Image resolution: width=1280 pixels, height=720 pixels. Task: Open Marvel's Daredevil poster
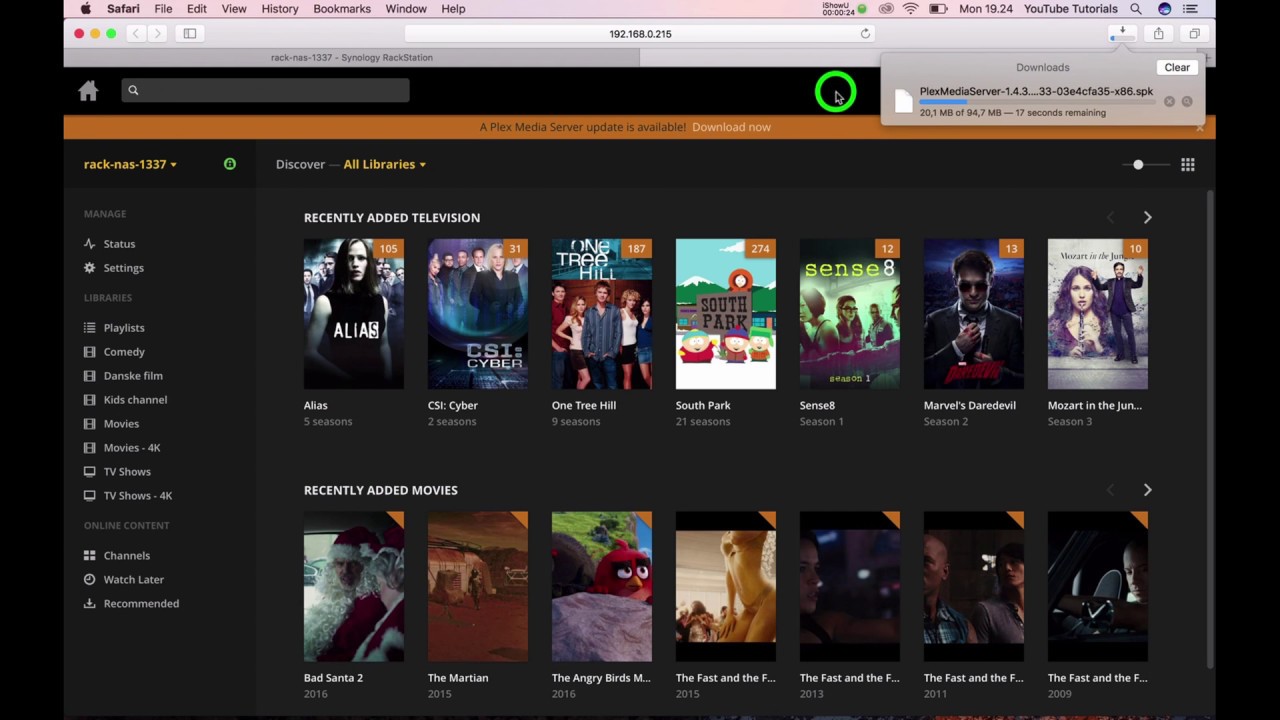tap(974, 314)
